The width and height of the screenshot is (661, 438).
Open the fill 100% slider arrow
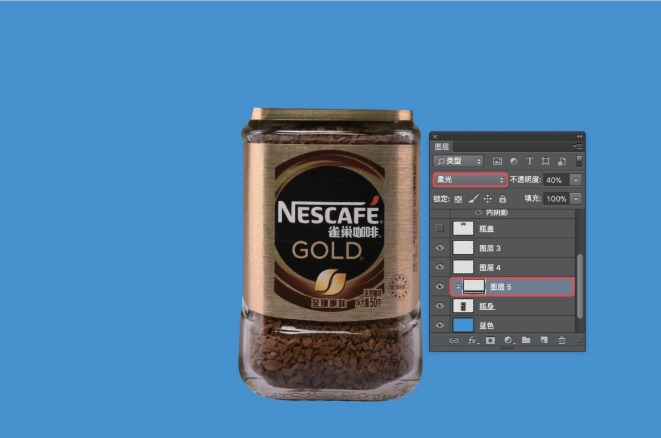(x=576, y=199)
